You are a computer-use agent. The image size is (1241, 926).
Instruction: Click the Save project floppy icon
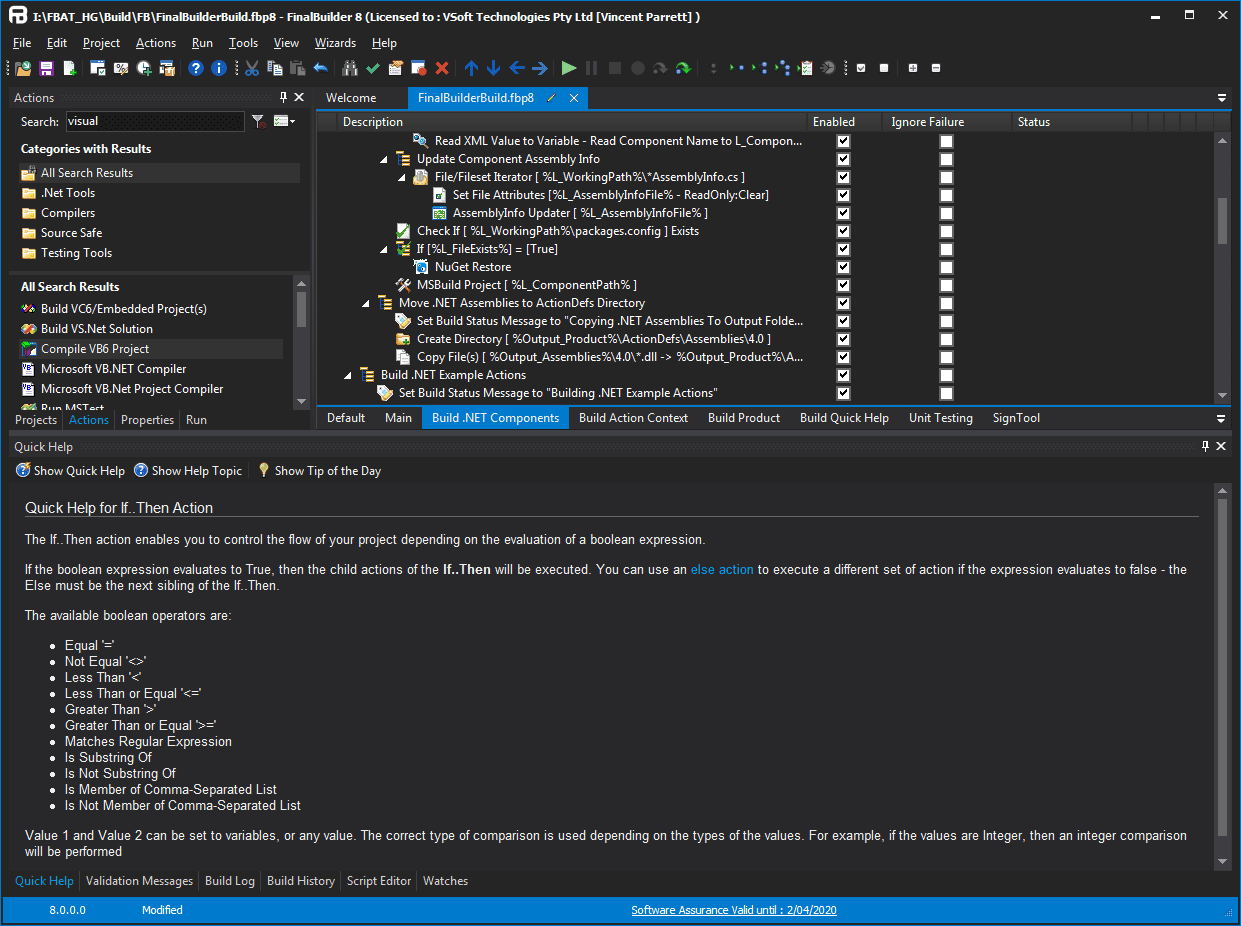click(x=46, y=68)
